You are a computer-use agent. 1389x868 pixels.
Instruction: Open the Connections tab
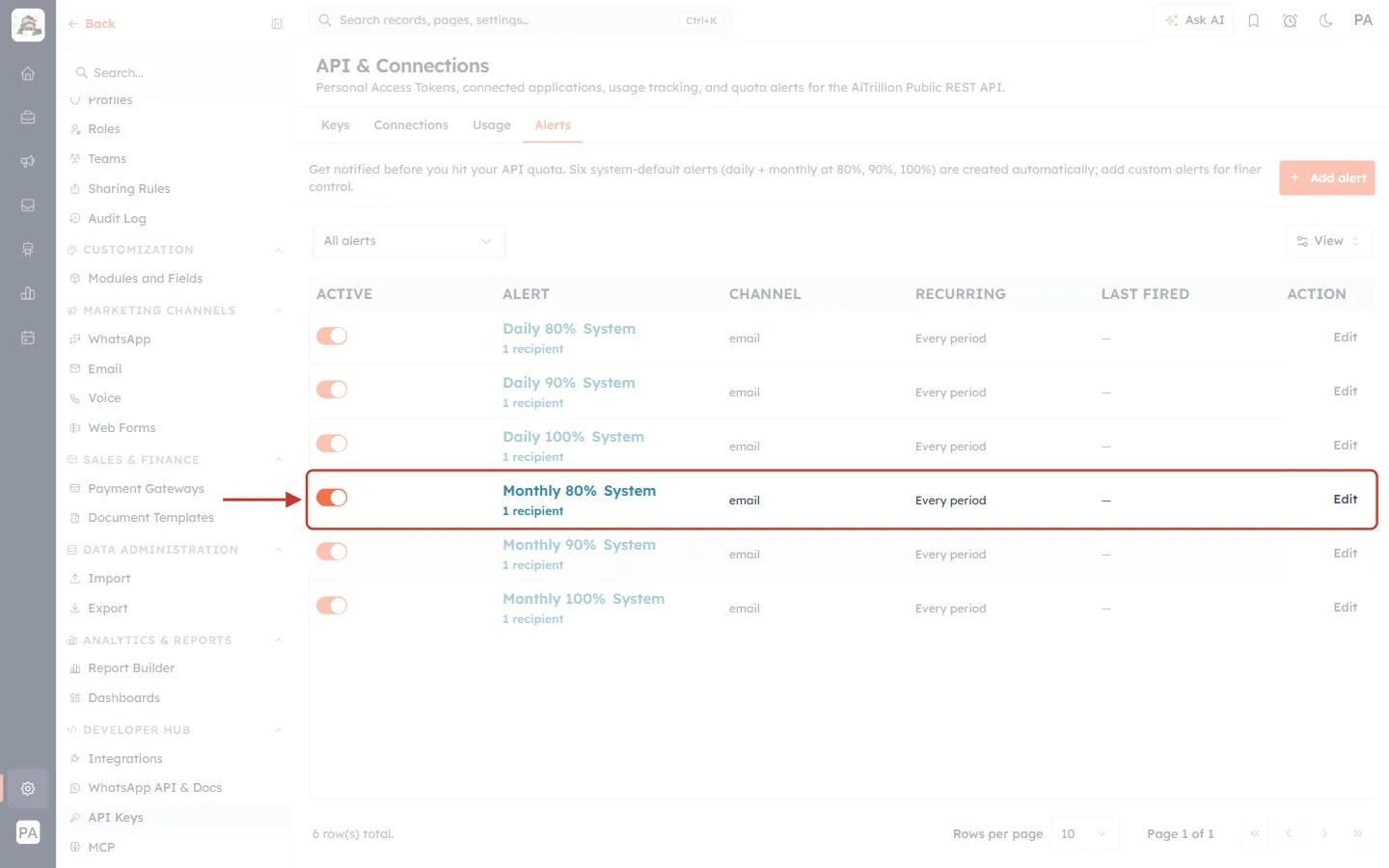pyautogui.click(x=411, y=125)
